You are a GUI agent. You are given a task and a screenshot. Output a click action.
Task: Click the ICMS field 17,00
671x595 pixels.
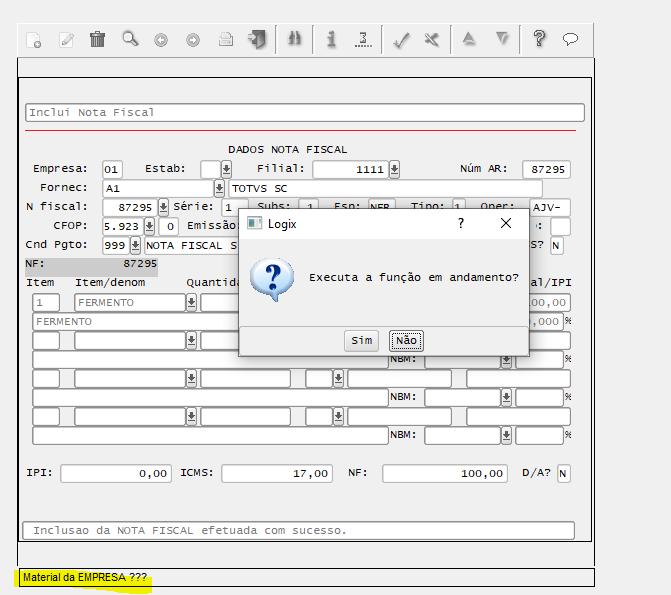(277, 473)
